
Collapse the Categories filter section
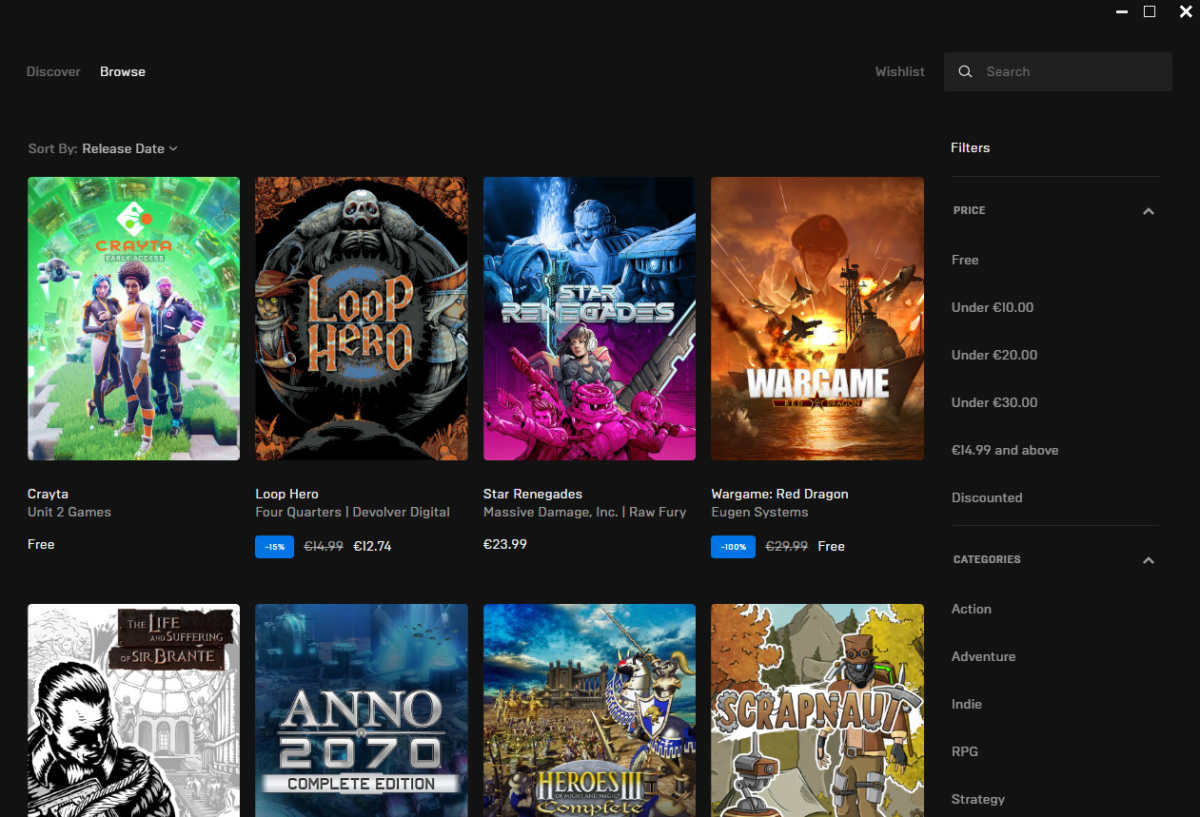click(x=1148, y=560)
